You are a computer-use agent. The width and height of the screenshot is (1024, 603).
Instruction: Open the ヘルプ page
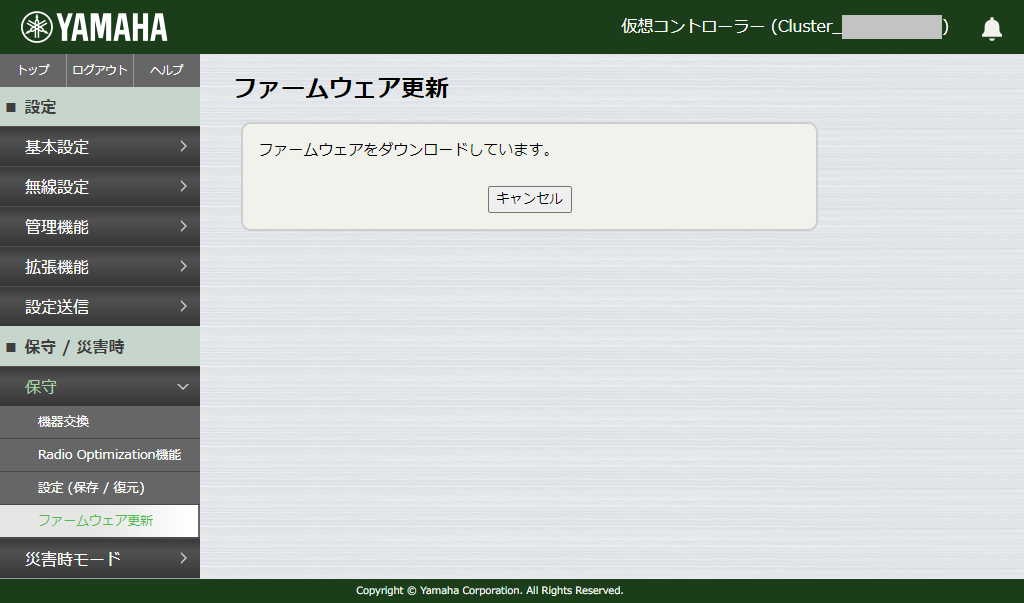click(x=166, y=70)
